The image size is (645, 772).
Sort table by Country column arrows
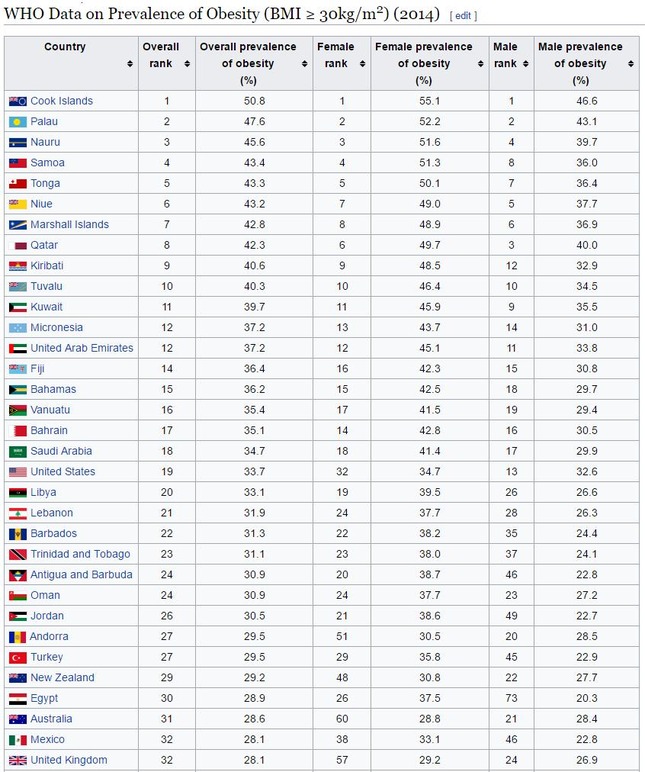(x=129, y=64)
